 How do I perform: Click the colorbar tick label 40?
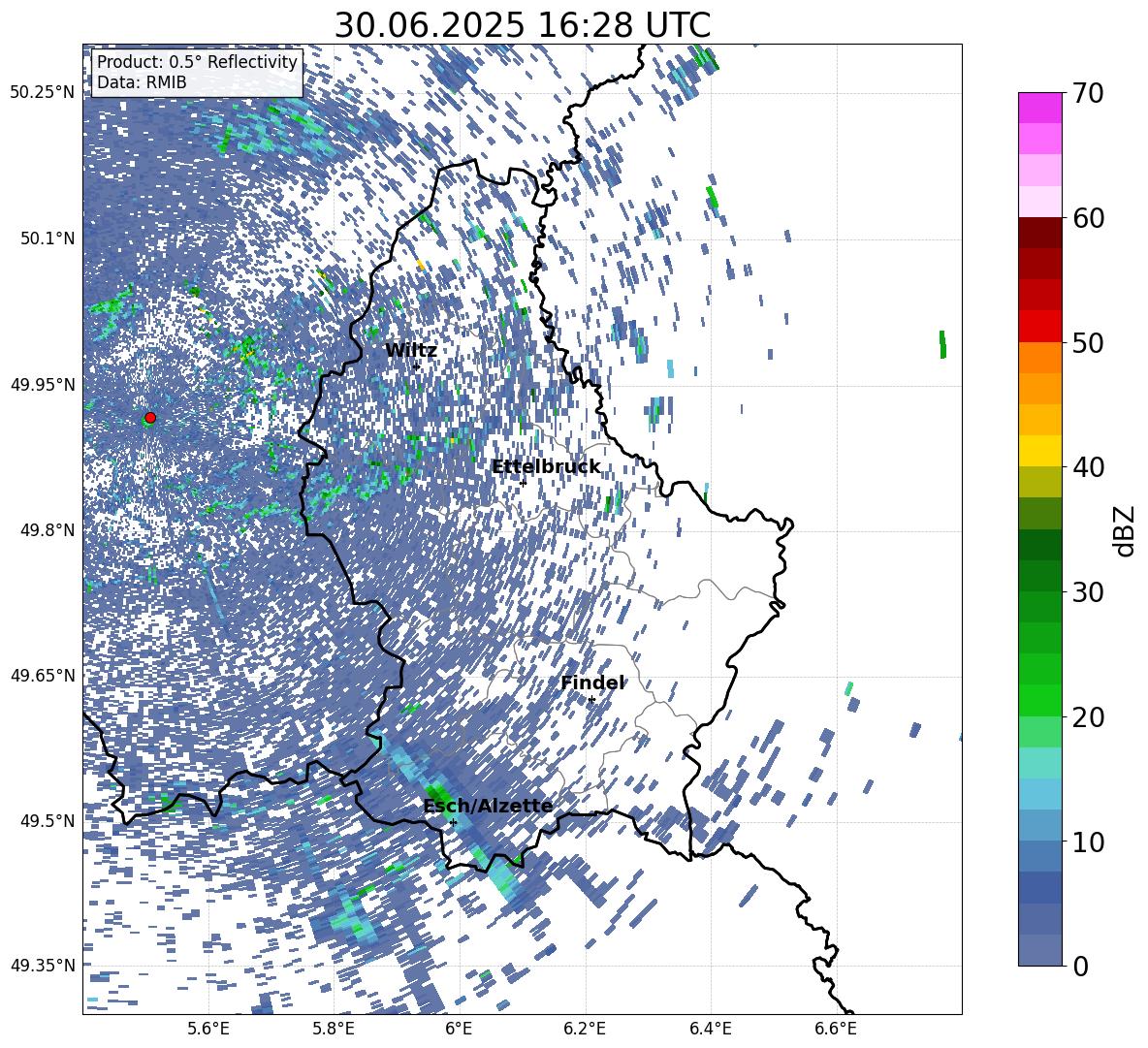point(1089,467)
